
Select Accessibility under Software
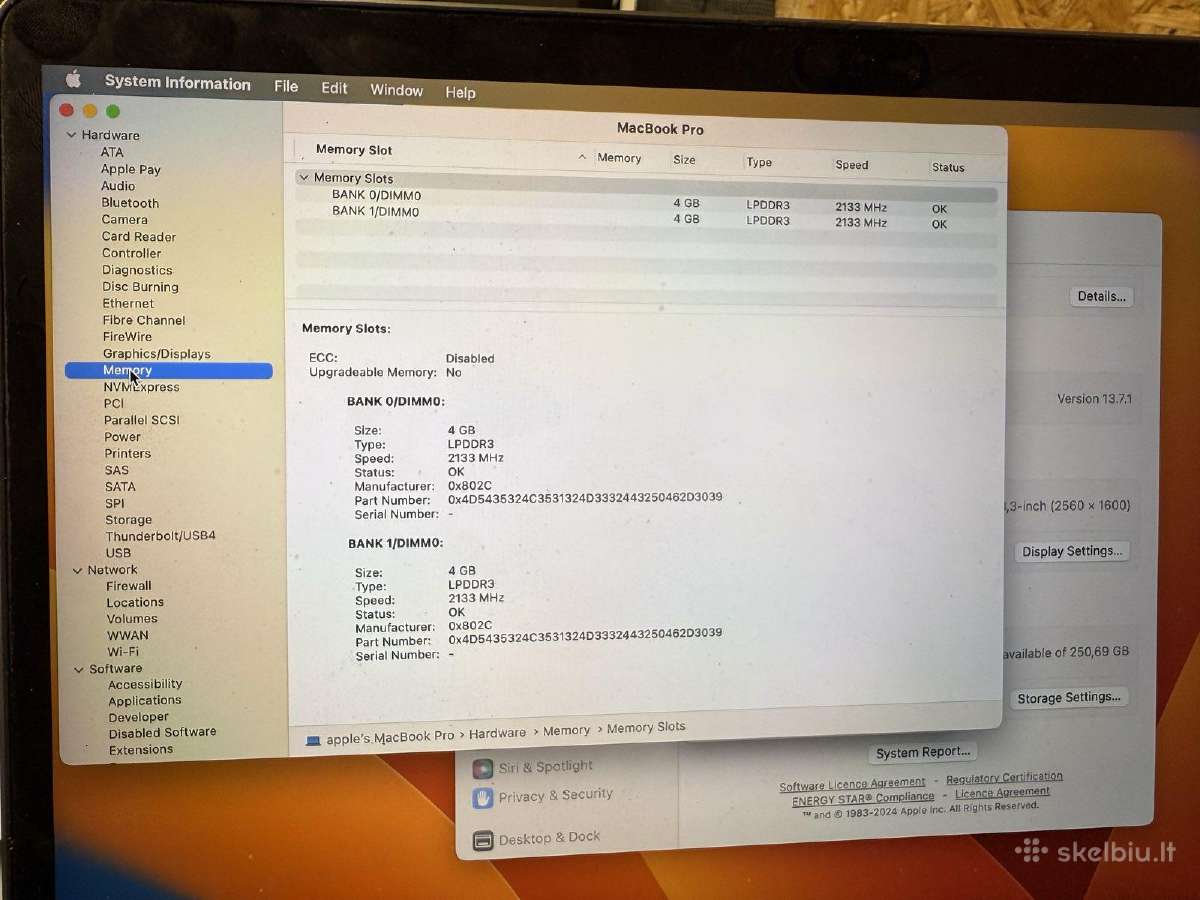click(145, 685)
